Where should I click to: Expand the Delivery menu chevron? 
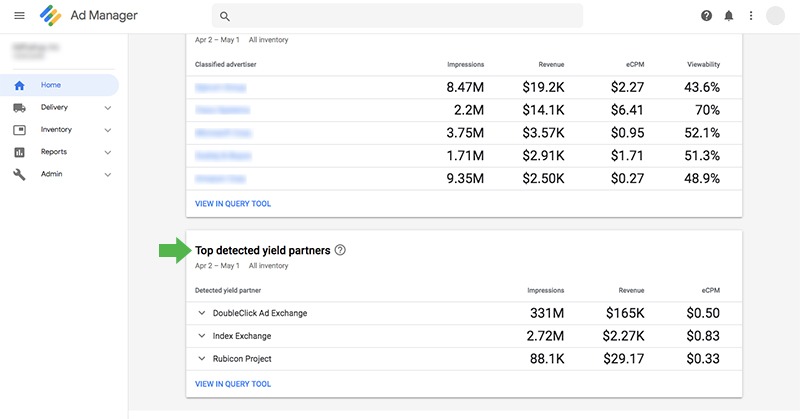point(108,108)
